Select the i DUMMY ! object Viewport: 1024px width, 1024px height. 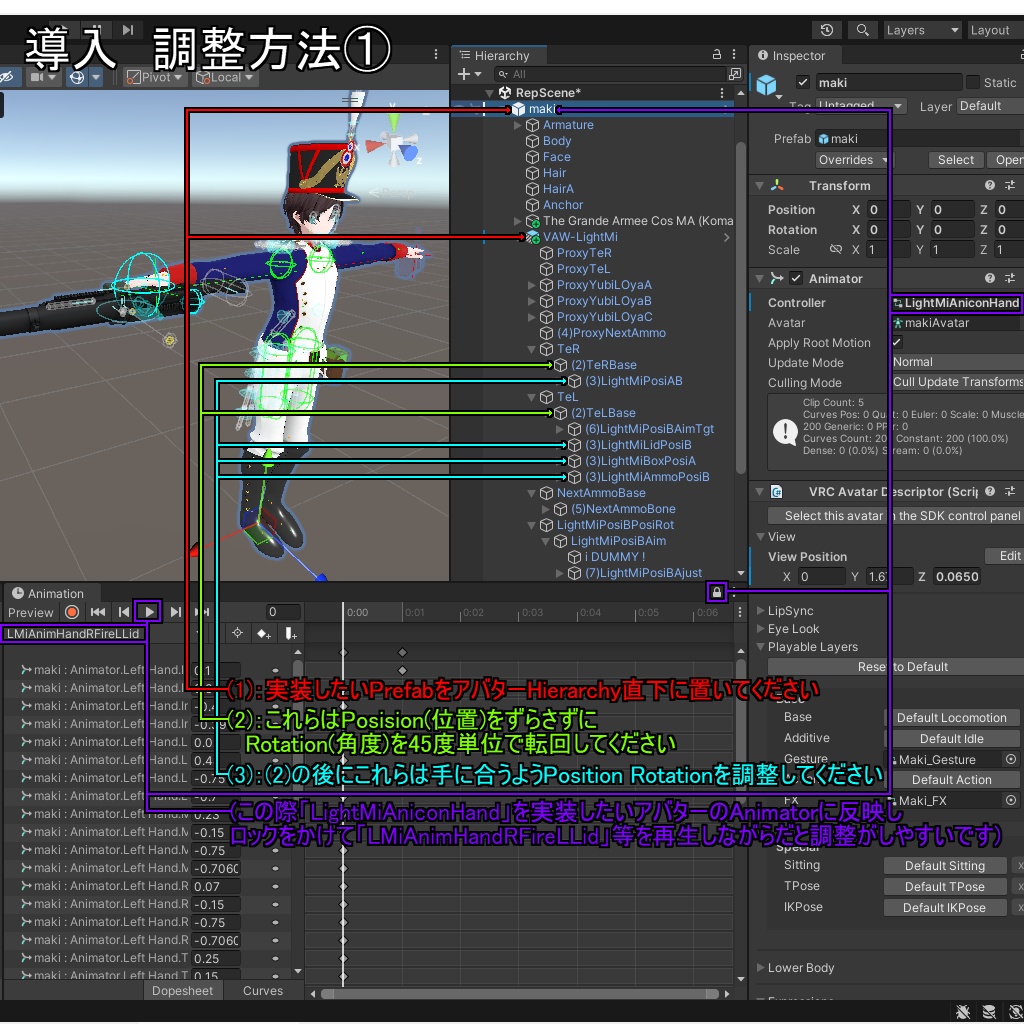(x=615, y=557)
